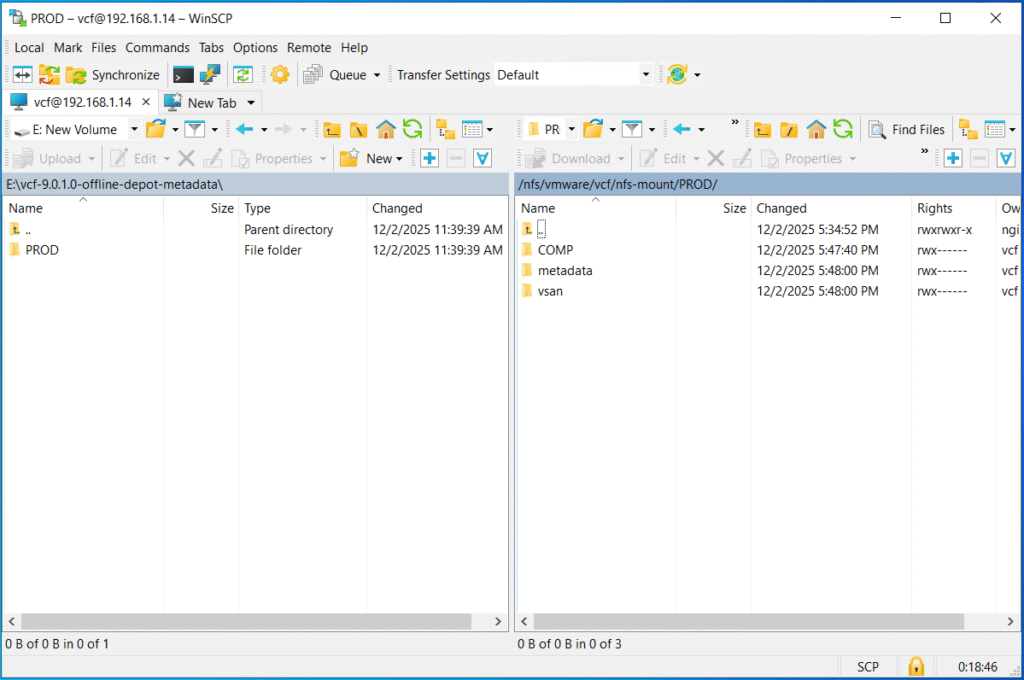Open session in PuTTY icon
This screenshot has height=680, width=1024.
point(210,75)
